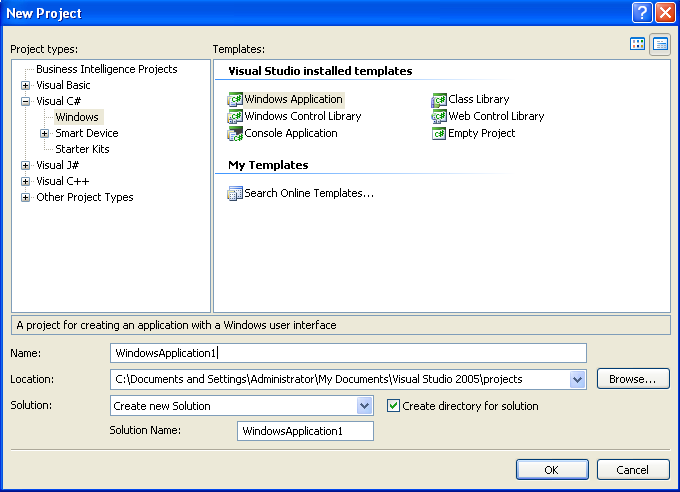Select the Class Library template icon
The image size is (680, 492).
click(x=438, y=100)
